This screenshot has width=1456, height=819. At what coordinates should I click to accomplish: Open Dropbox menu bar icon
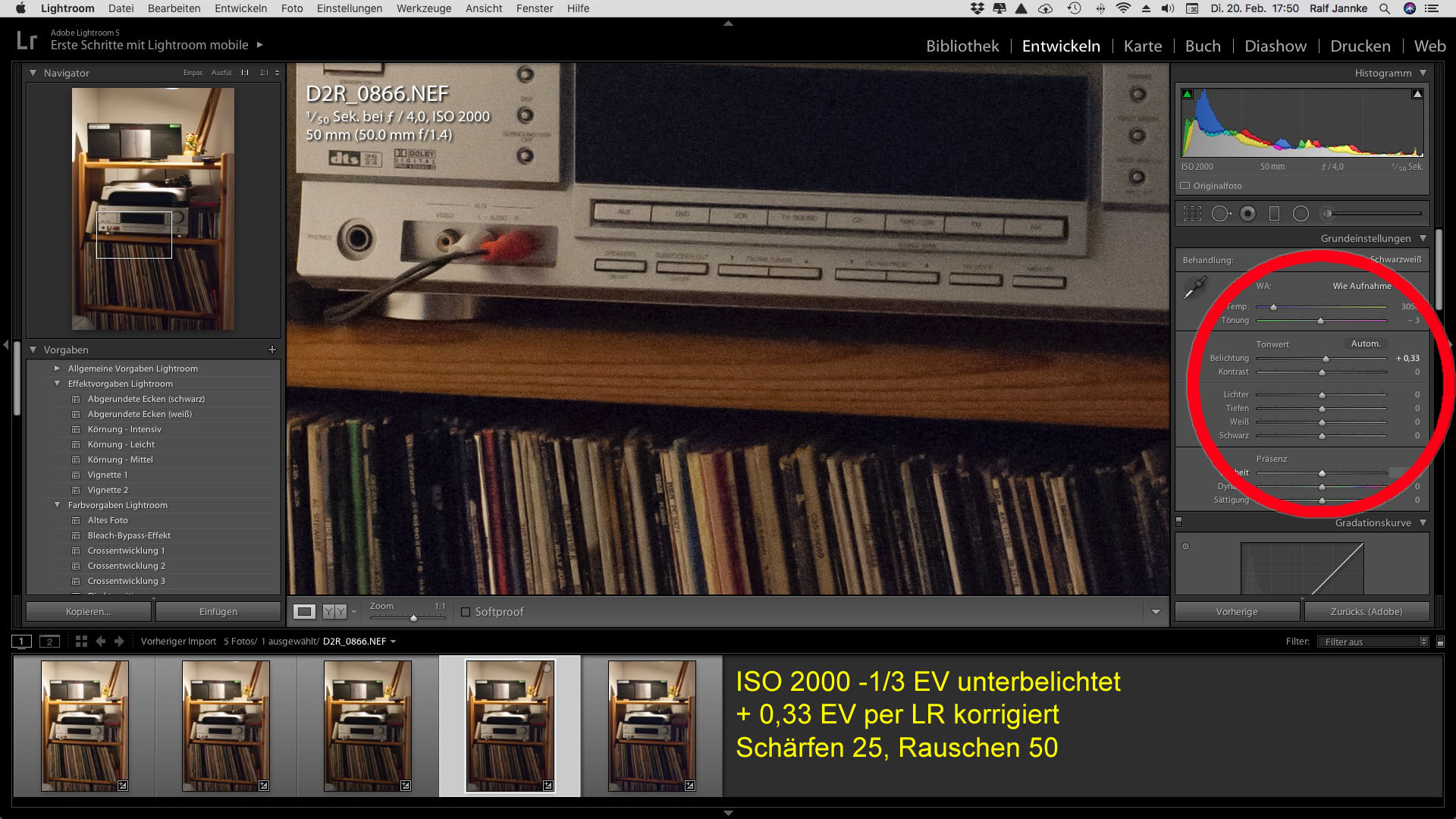point(977,8)
